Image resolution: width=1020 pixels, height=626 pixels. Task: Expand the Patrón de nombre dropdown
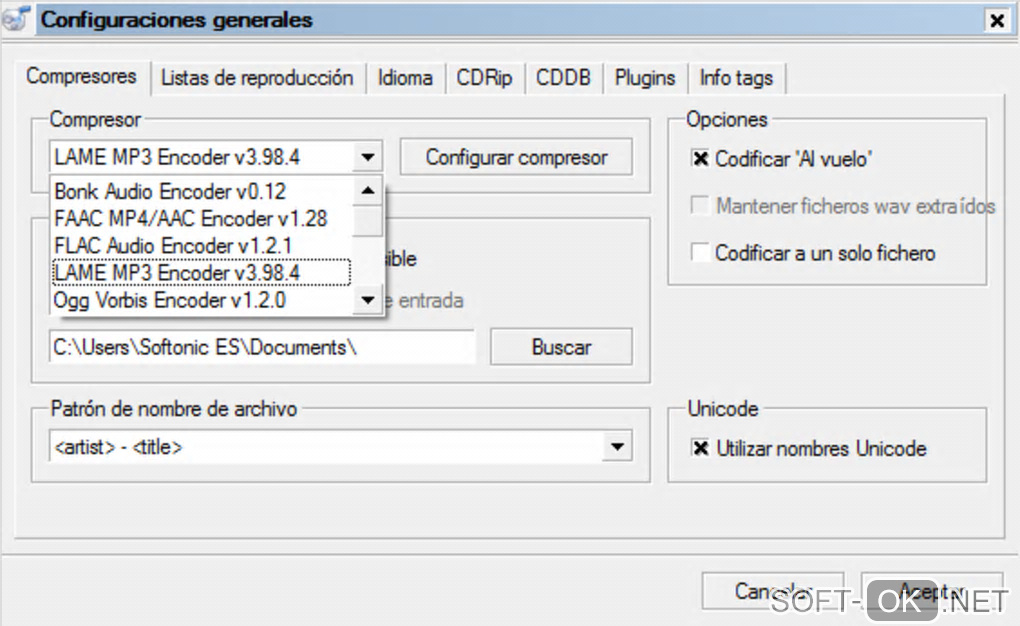[617, 448]
